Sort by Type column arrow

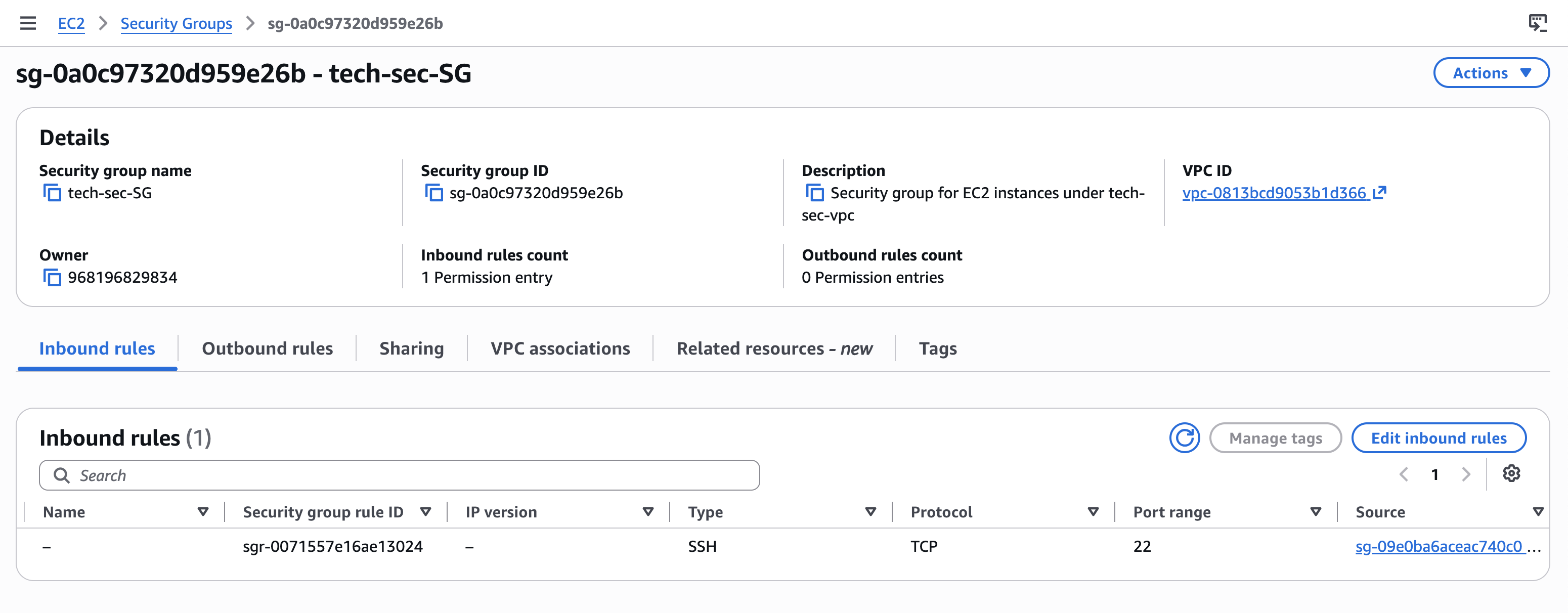[870, 512]
